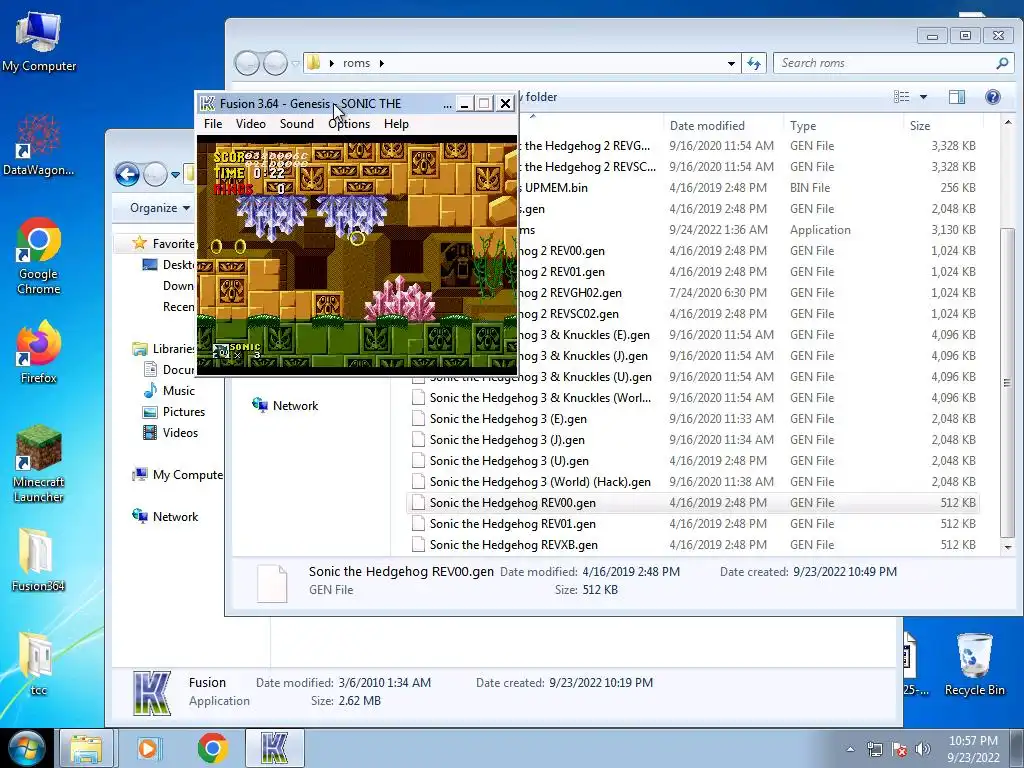The height and width of the screenshot is (768, 1024).
Task: Select Sonic the Hedgehog 3 (U).gen
Action: (692, 461)
